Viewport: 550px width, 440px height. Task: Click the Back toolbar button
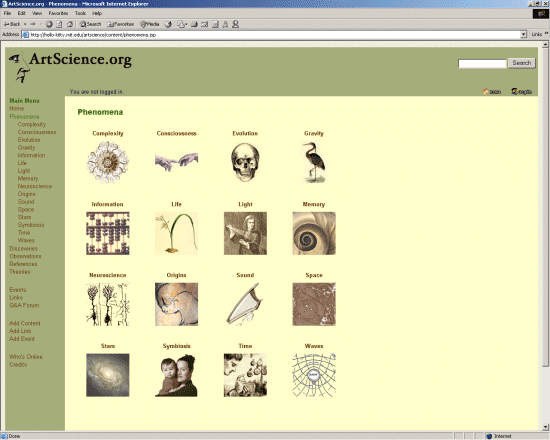coord(12,24)
